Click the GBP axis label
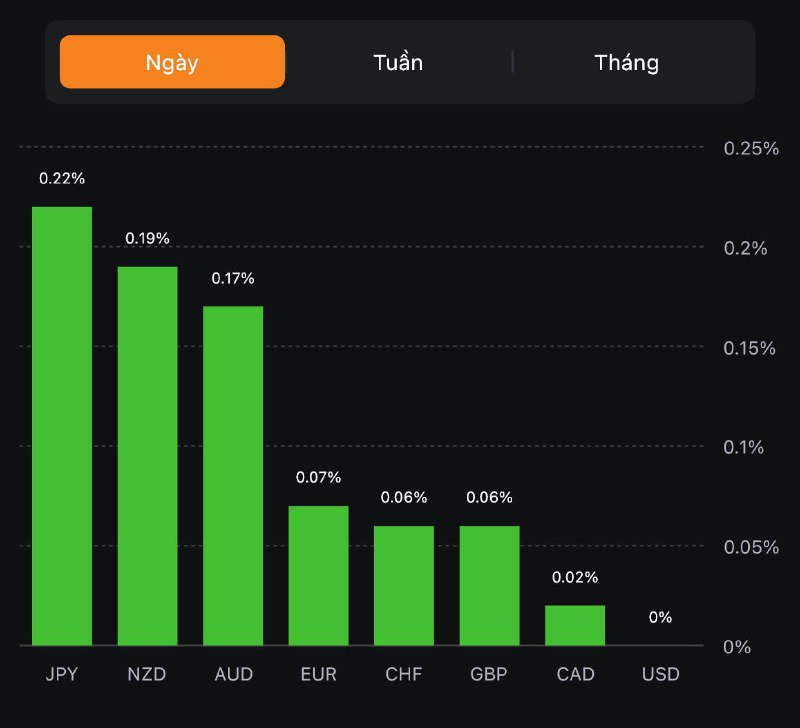The width and height of the screenshot is (800, 728). coord(490,674)
